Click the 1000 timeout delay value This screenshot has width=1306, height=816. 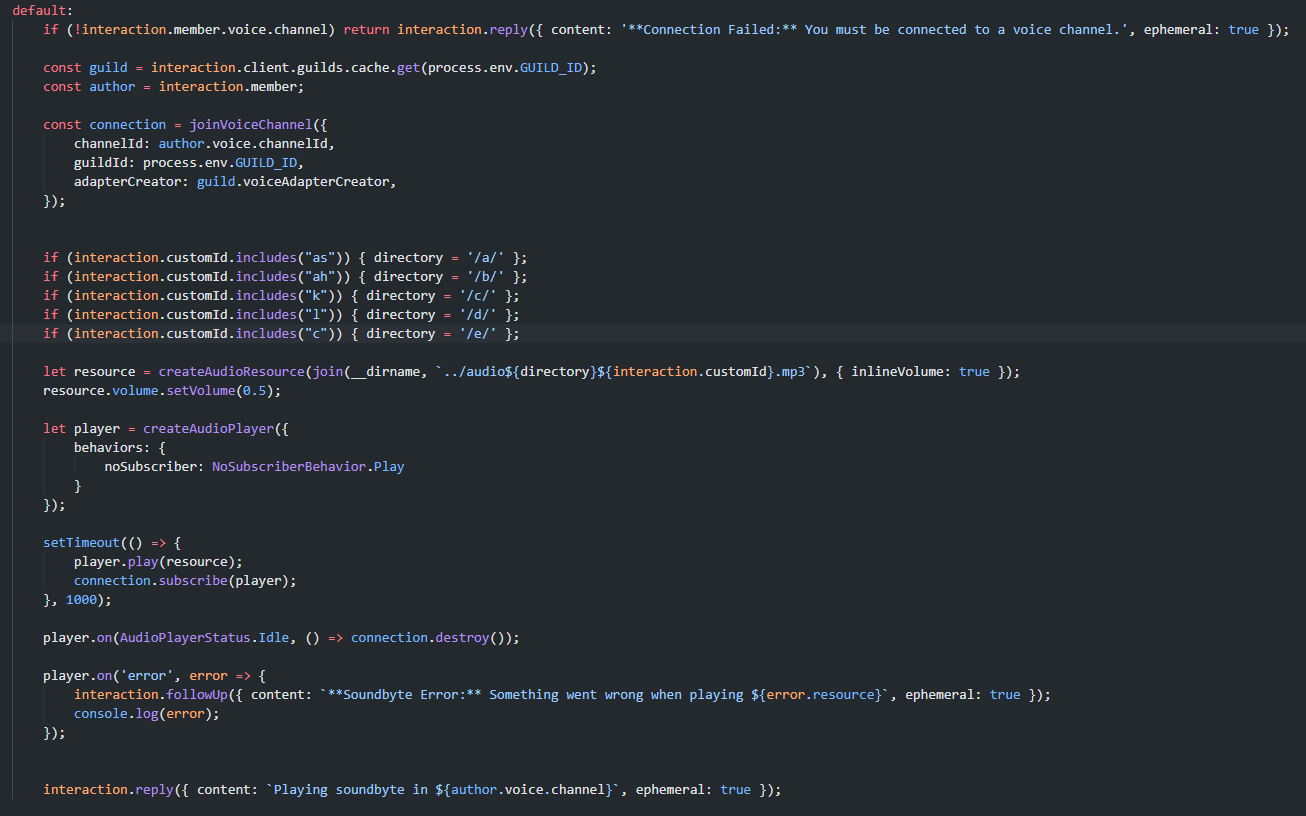tap(81, 599)
